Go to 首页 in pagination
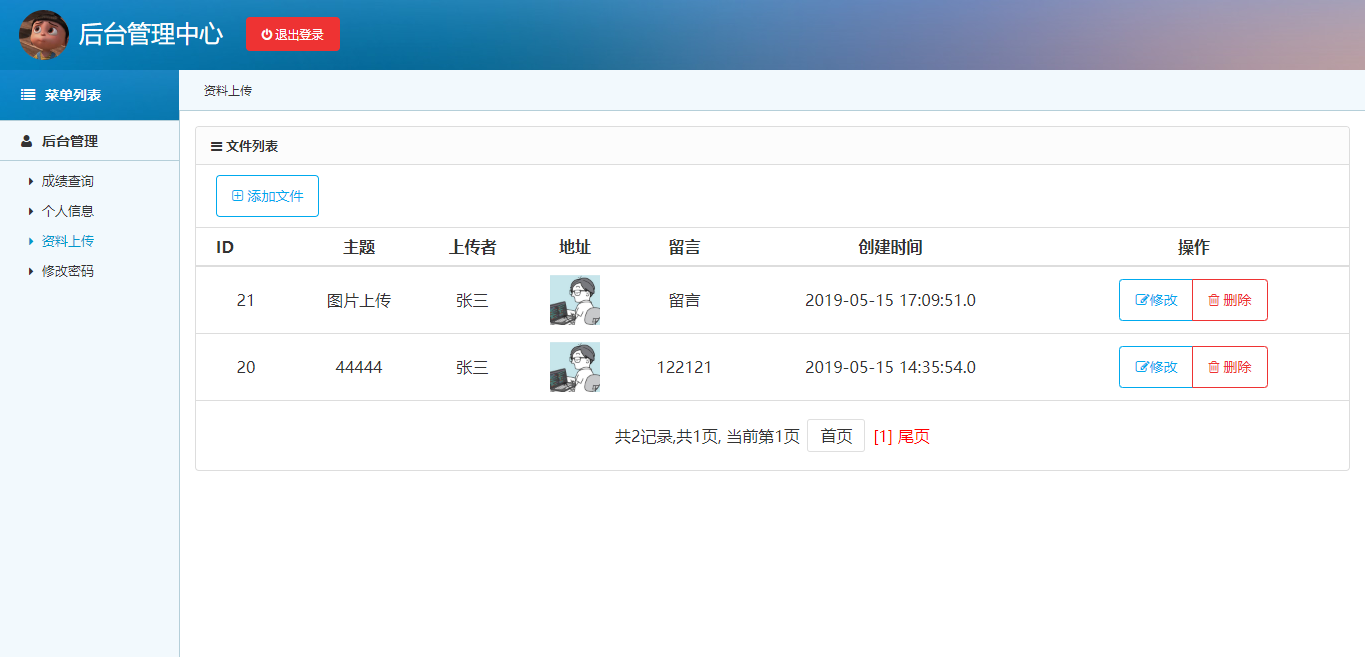This screenshot has width=1365, height=657. pyautogui.click(x=836, y=436)
